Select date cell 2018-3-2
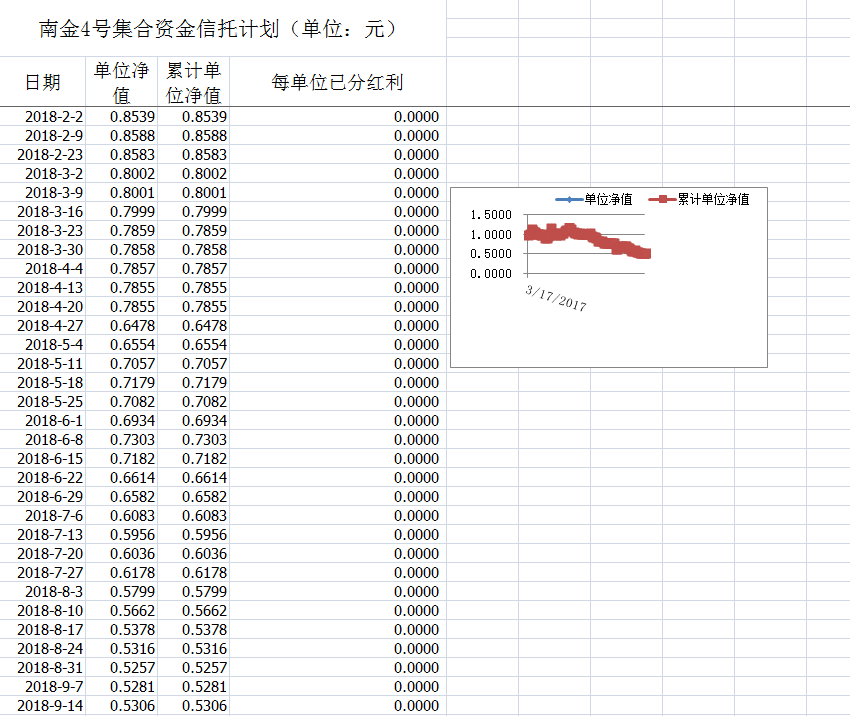This screenshot has height=716, width=850. [x=42, y=173]
